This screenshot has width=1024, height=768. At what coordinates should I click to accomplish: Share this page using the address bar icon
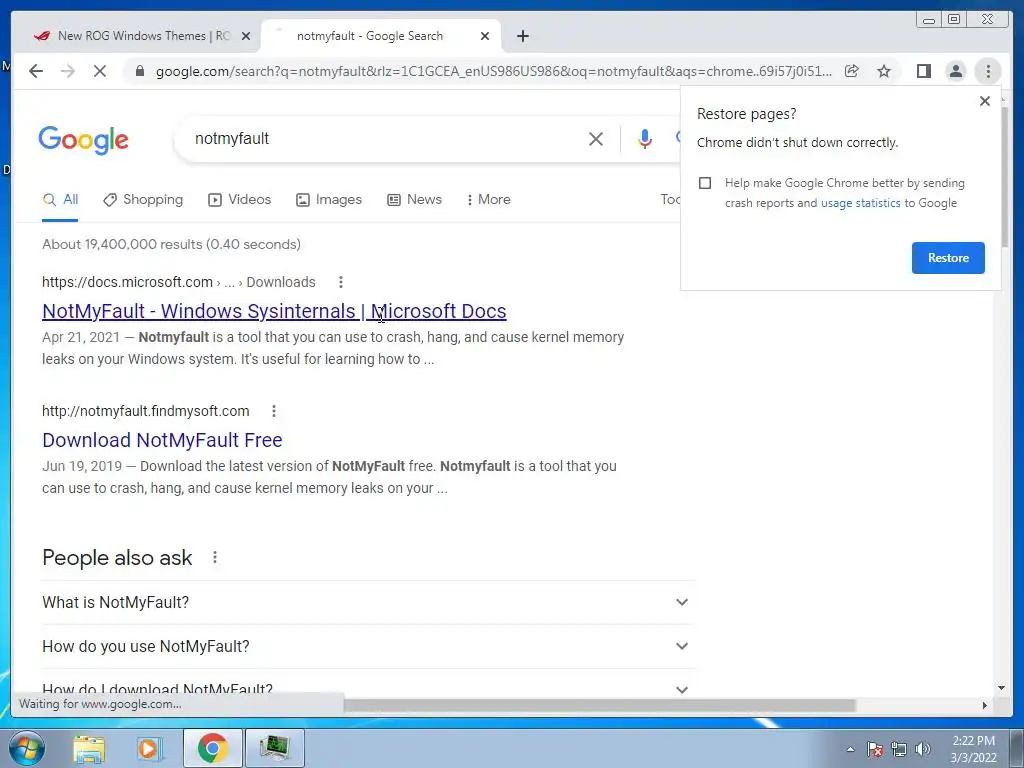point(852,71)
